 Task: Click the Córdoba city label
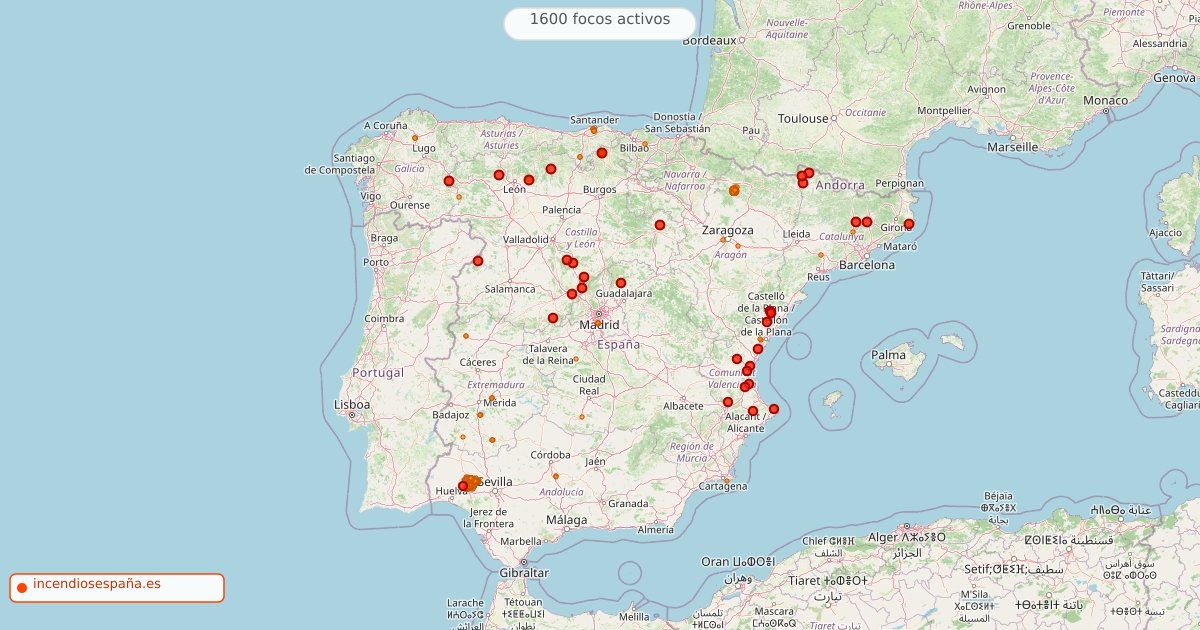coord(550,455)
